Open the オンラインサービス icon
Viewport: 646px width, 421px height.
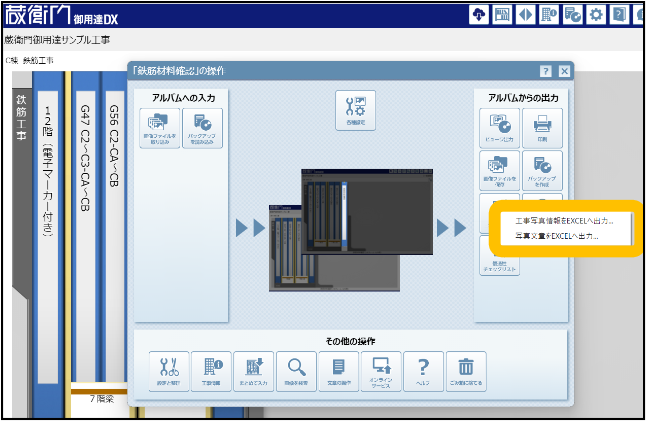tap(381, 370)
